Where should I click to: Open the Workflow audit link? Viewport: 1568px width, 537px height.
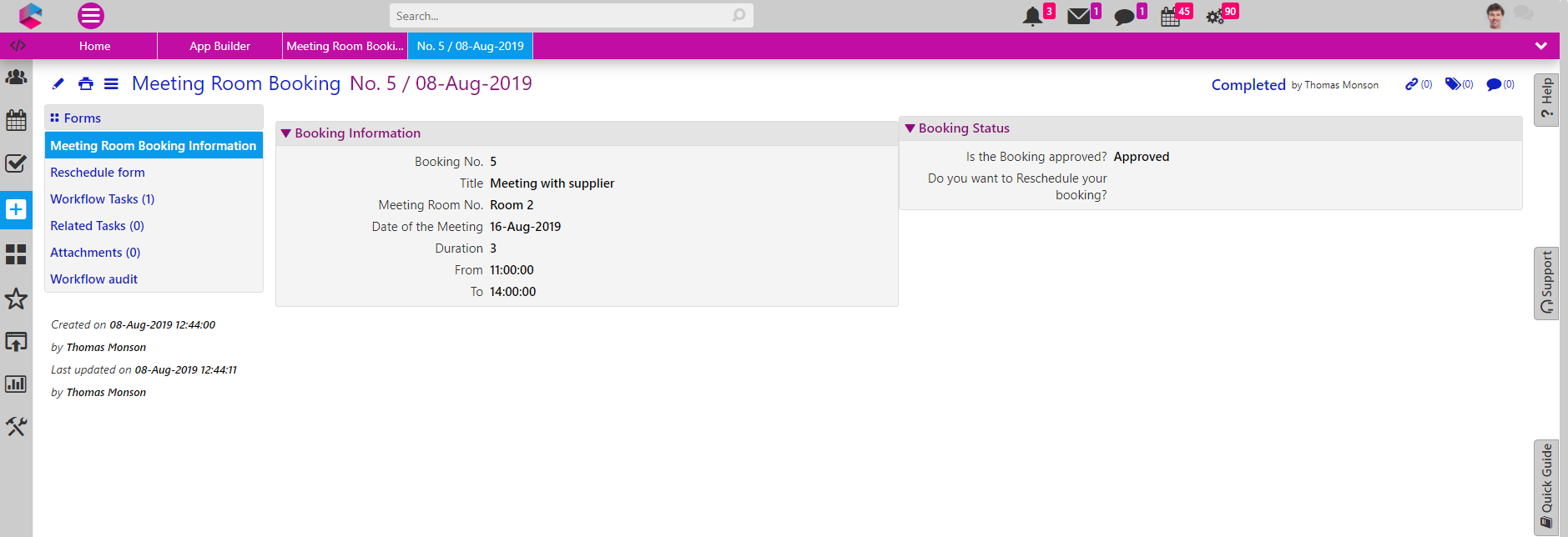93,279
